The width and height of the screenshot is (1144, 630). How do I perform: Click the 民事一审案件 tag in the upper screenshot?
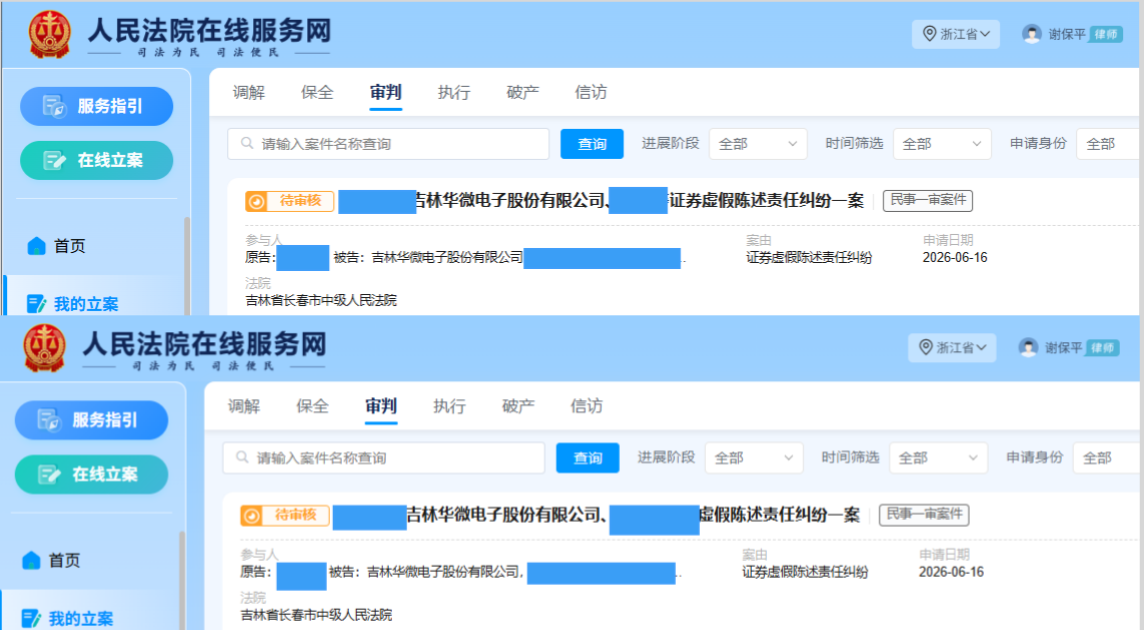click(928, 200)
